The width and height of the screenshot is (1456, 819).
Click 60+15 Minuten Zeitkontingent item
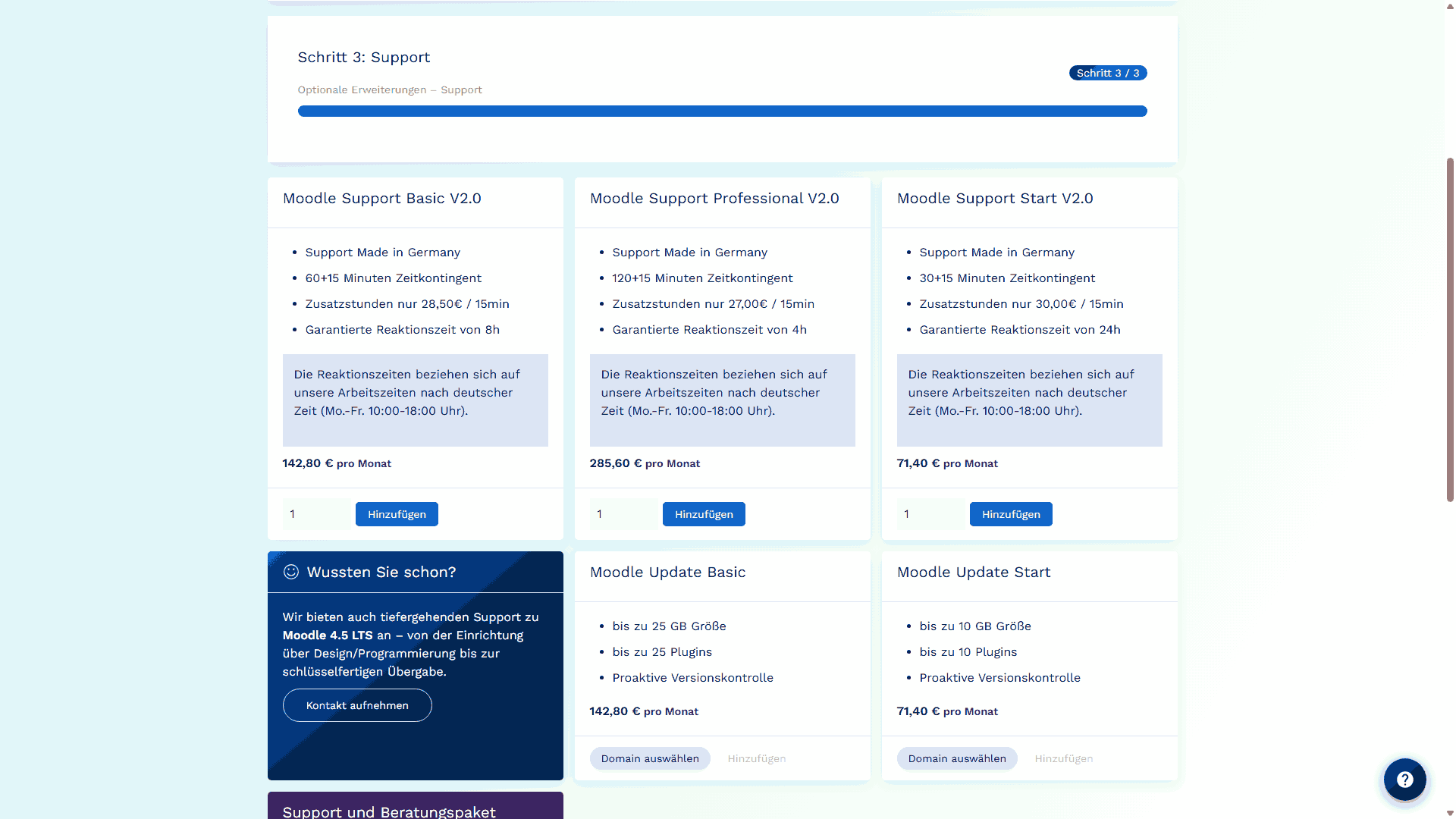[394, 278]
